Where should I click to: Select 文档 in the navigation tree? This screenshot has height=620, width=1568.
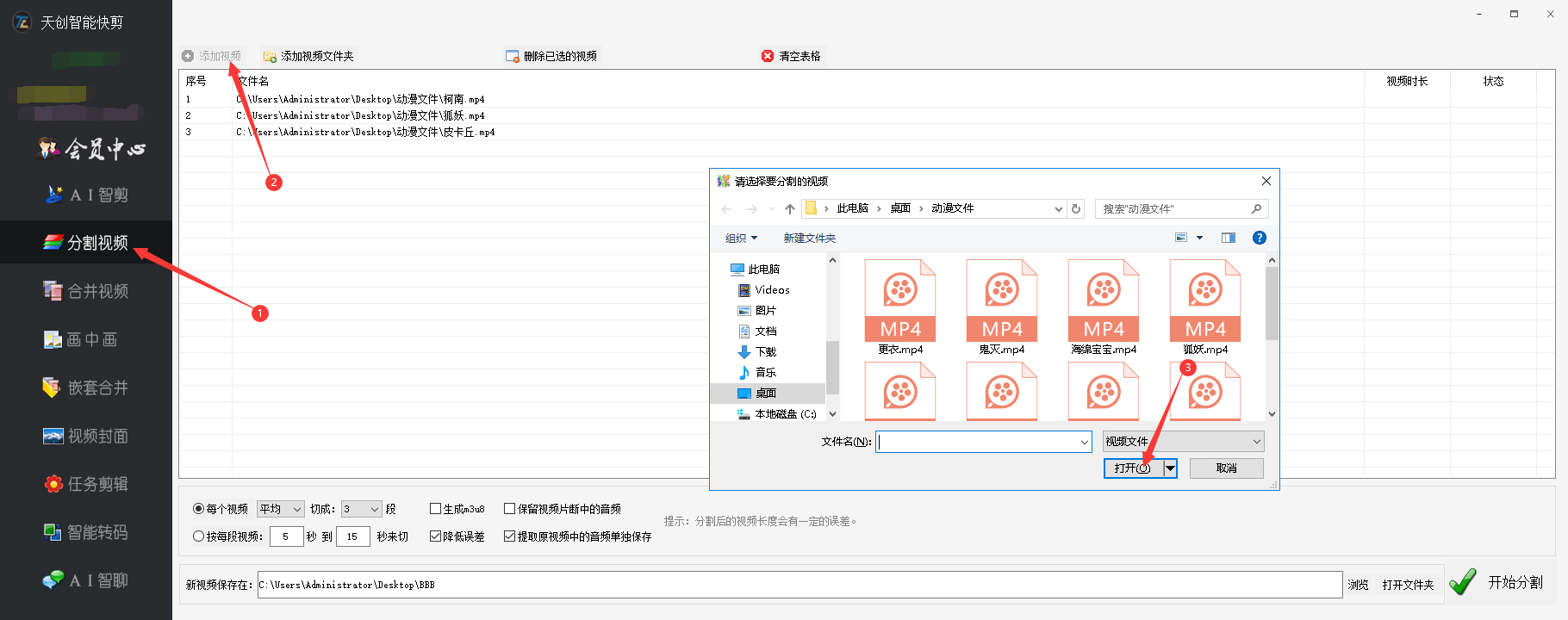(x=757, y=331)
